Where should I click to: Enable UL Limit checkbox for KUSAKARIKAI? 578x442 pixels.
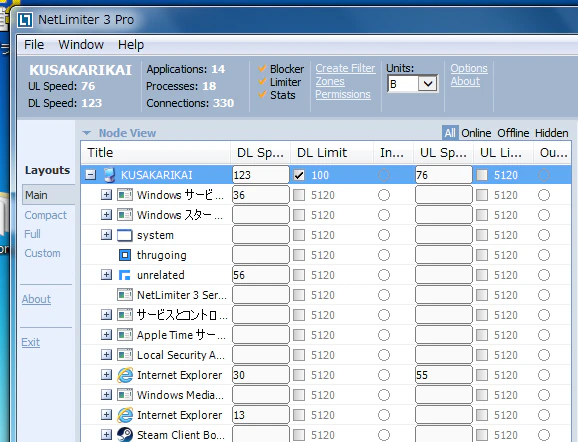[x=482, y=175]
